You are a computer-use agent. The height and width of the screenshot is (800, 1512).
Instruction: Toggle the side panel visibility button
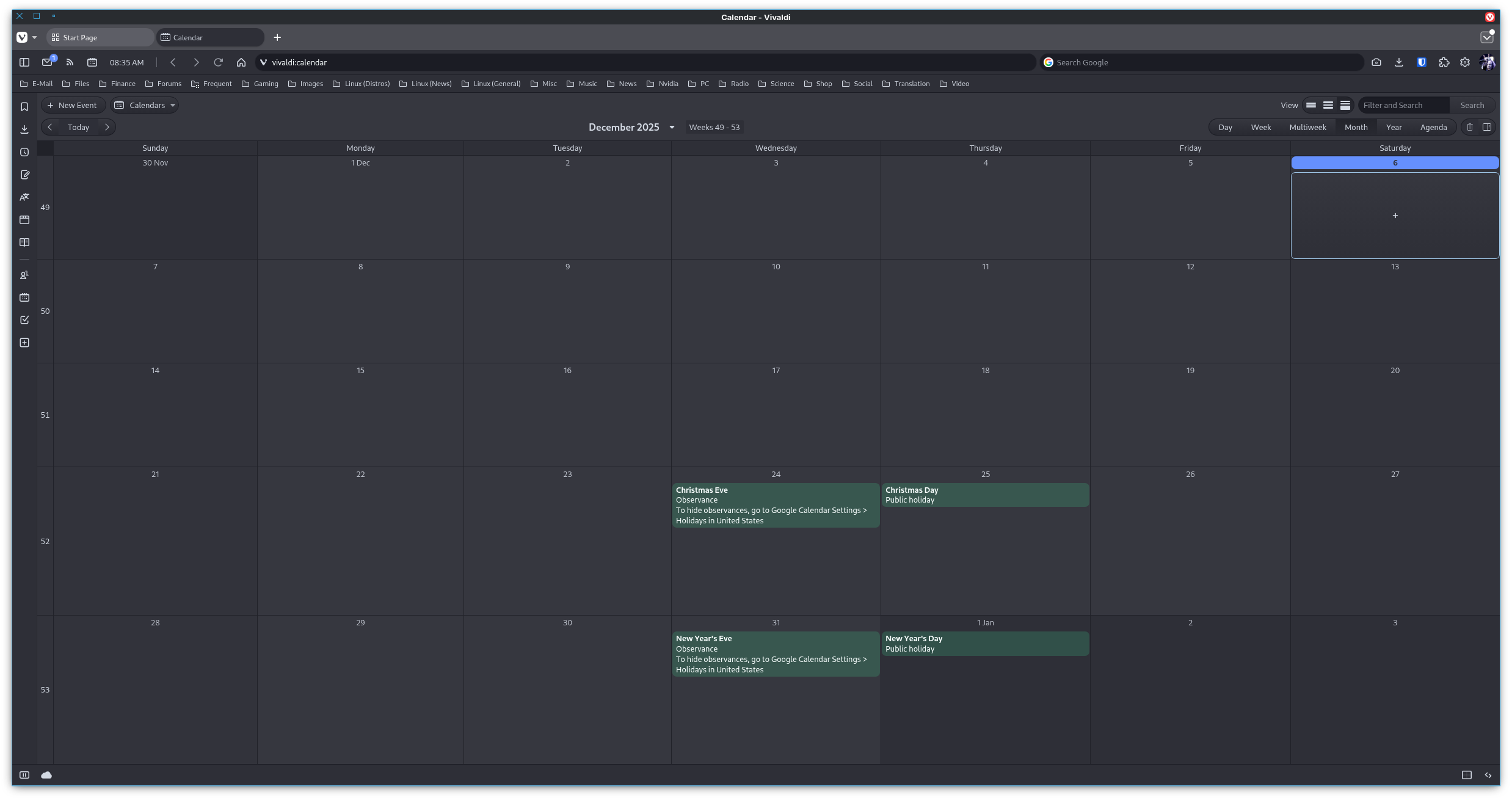tap(24, 62)
